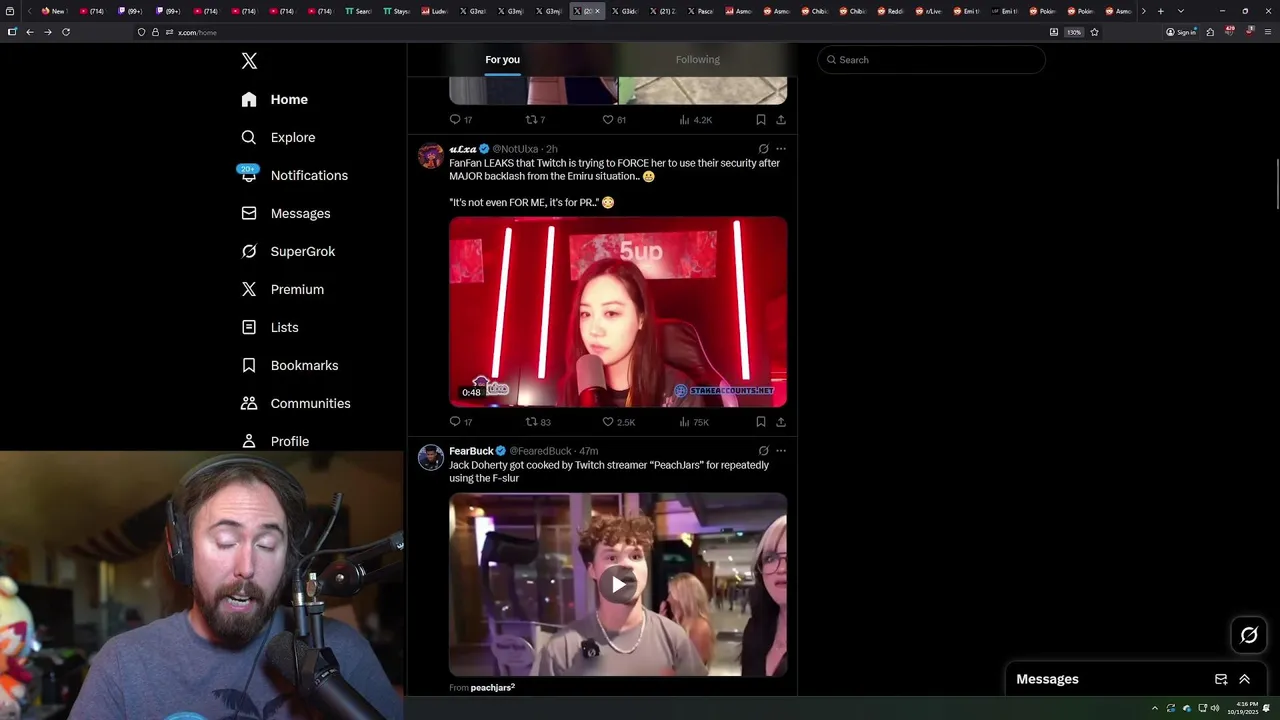Click browser Sign in button
This screenshot has width=1280, height=720.
(1181, 32)
